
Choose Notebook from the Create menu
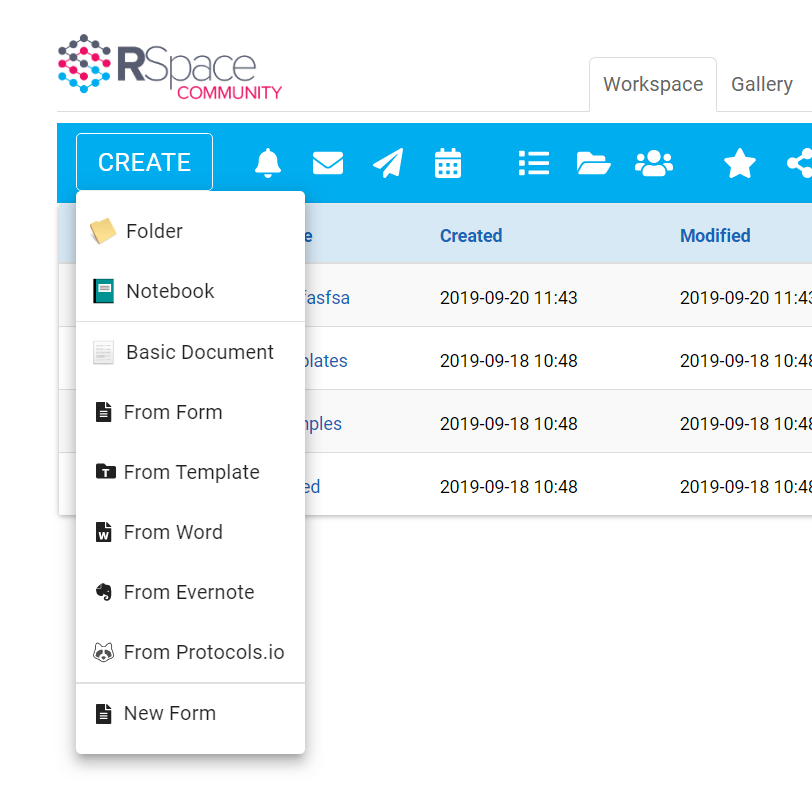coord(191,291)
